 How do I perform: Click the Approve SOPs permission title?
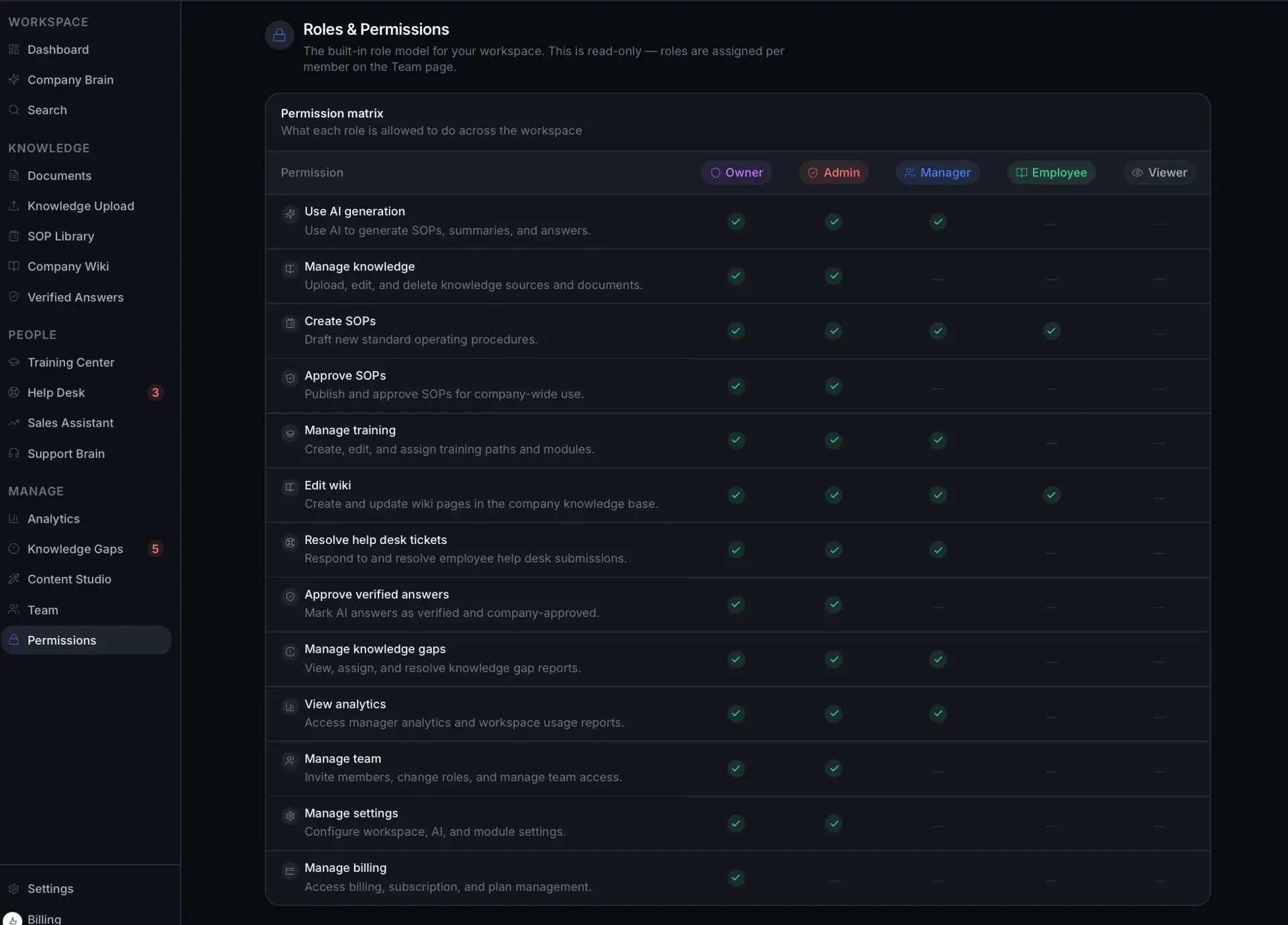tap(345, 376)
